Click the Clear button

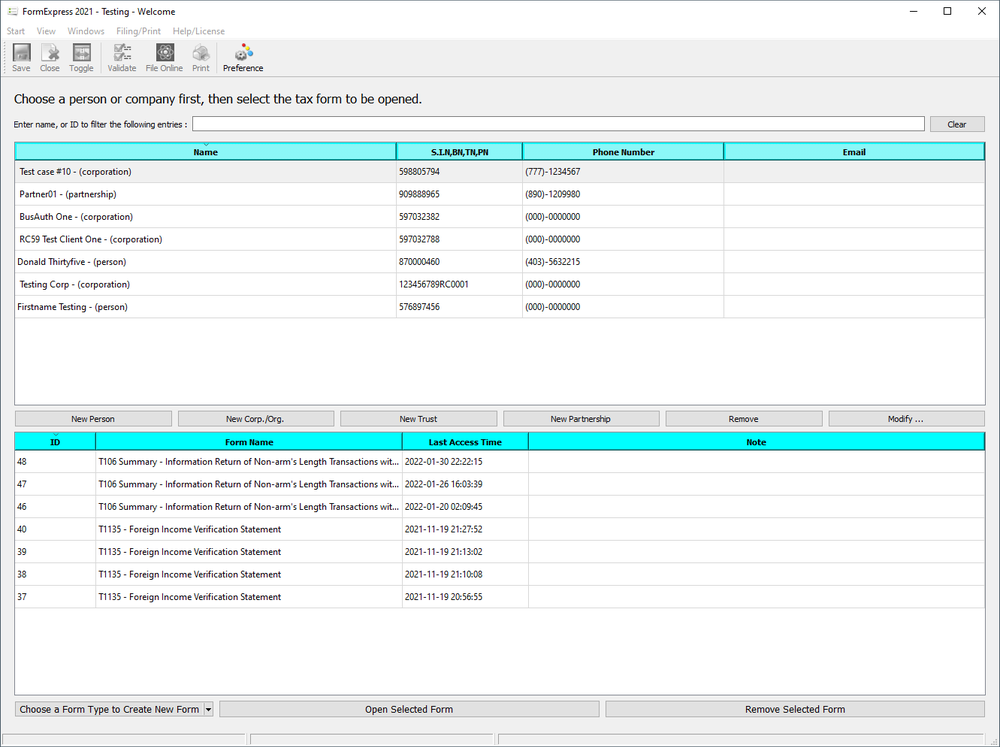(x=956, y=122)
